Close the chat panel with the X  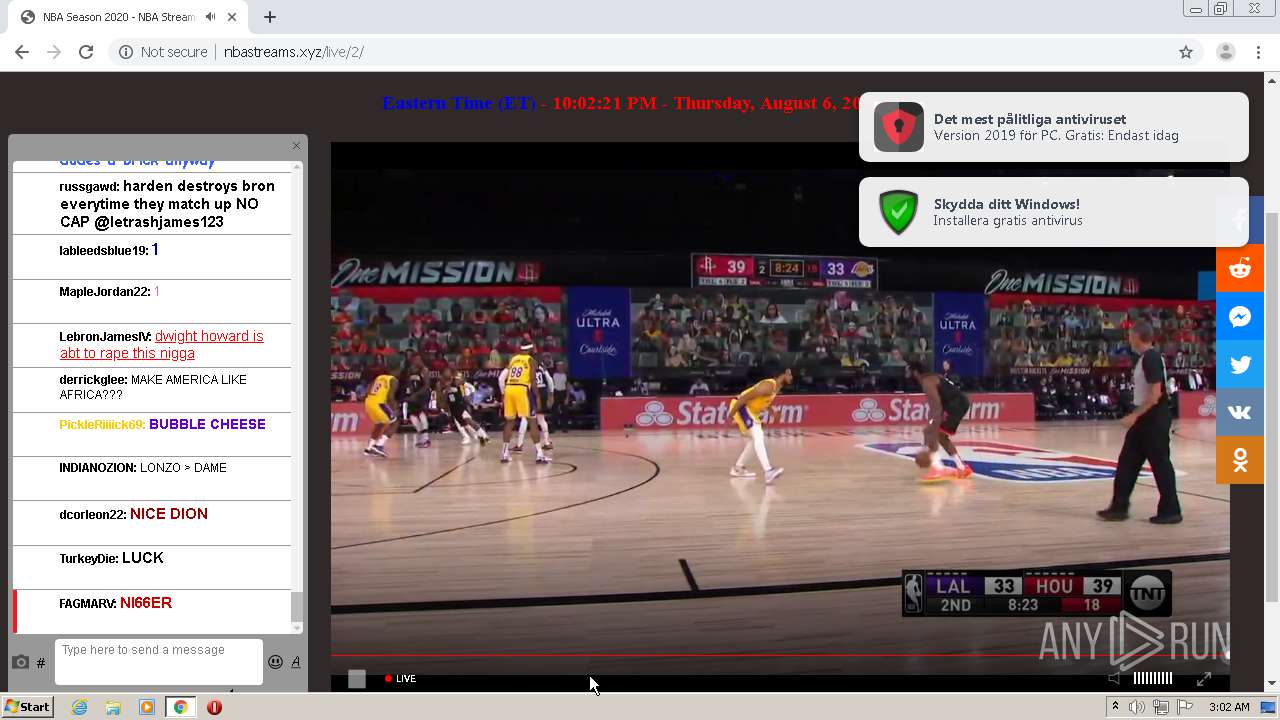point(296,146)
